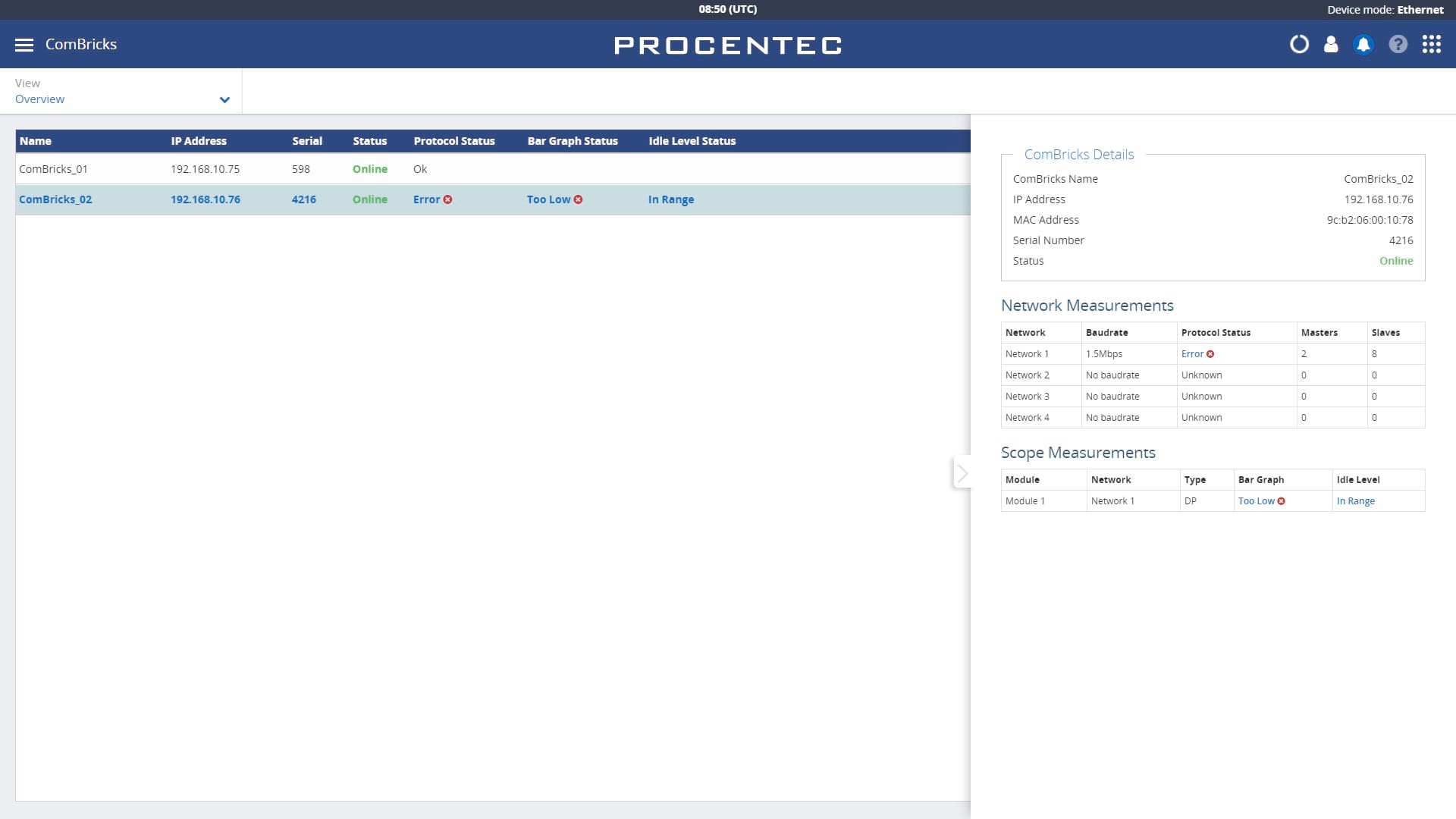The image size is (1456, 819).
Task: Click the Device mode Ethernet indicator
Action: click(1385, 10)
